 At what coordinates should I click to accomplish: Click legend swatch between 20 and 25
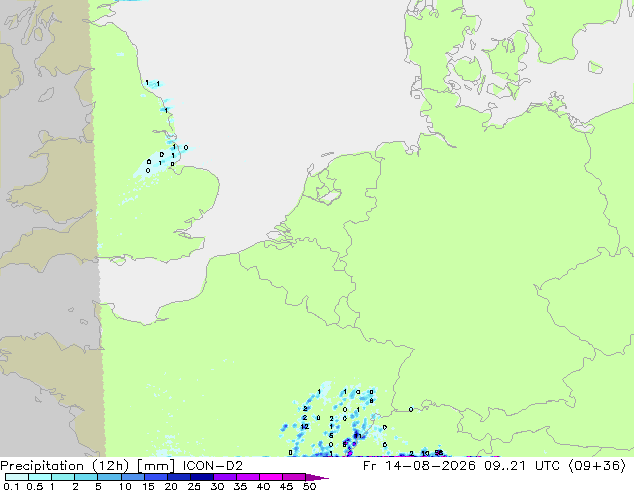tap(178, 477)
